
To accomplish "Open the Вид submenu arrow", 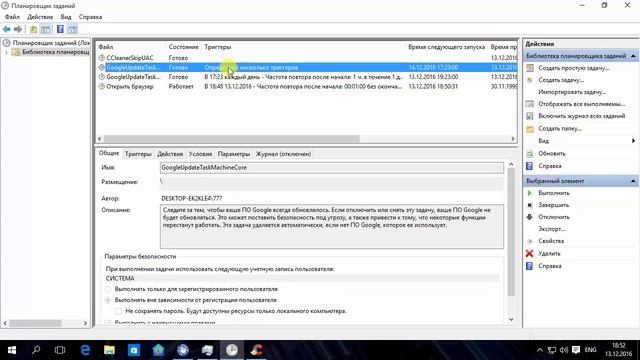I will 633,141.
